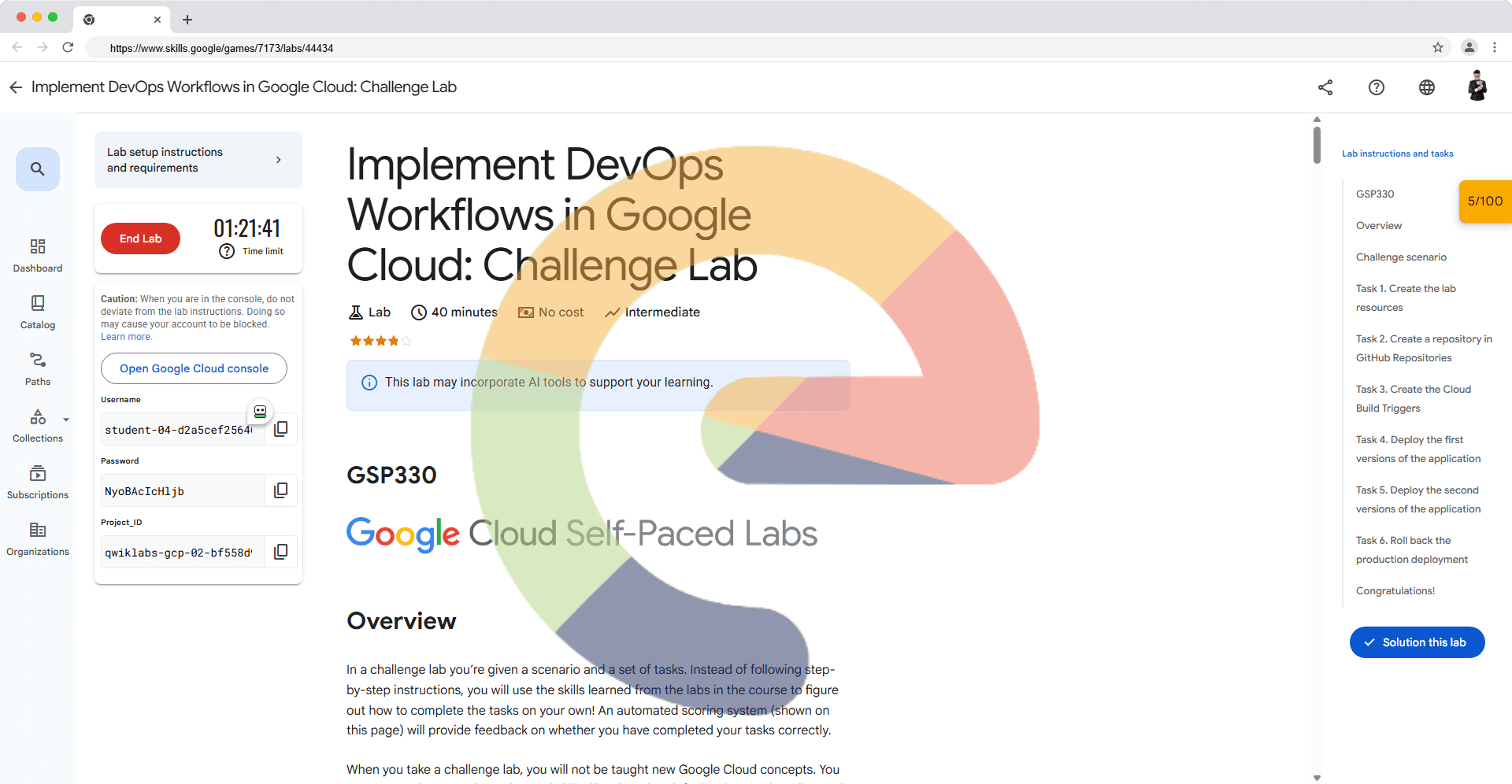This screenshot has width=1512, height=784.
Task: Jump to Task 5 Deploy second versions
Action: click(x=1418, y=499)
